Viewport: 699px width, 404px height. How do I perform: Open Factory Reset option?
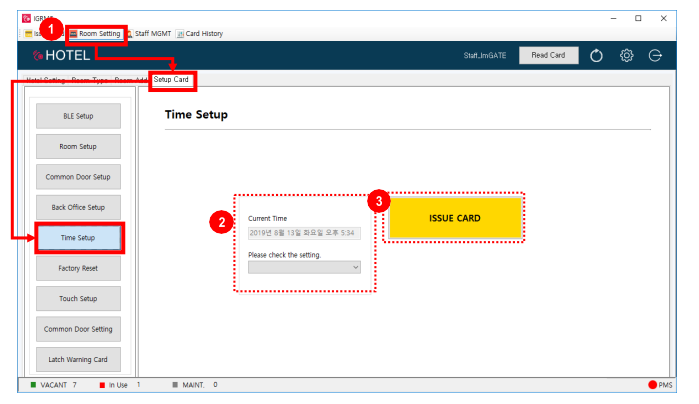[78, 268]
